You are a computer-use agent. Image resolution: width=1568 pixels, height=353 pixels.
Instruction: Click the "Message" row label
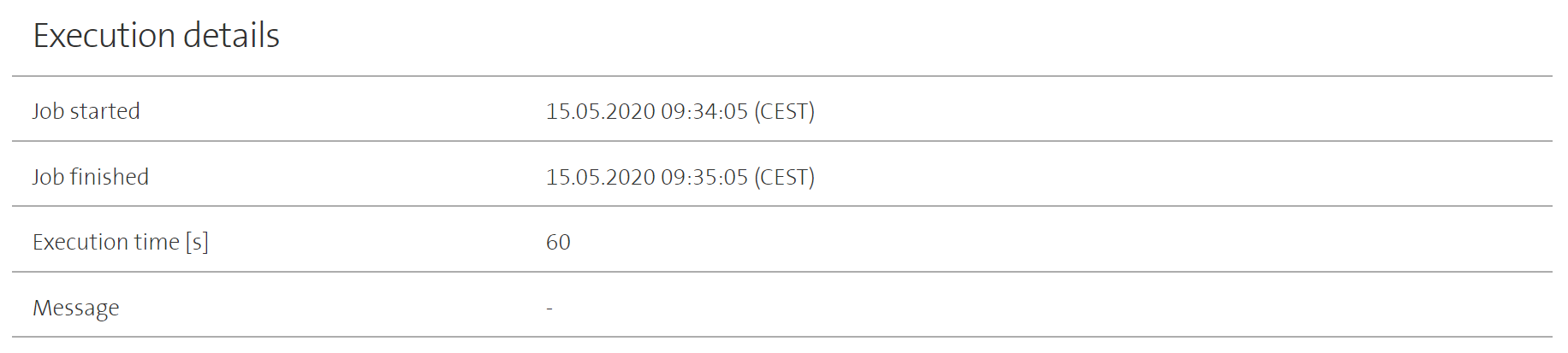(x=76, y=309)
